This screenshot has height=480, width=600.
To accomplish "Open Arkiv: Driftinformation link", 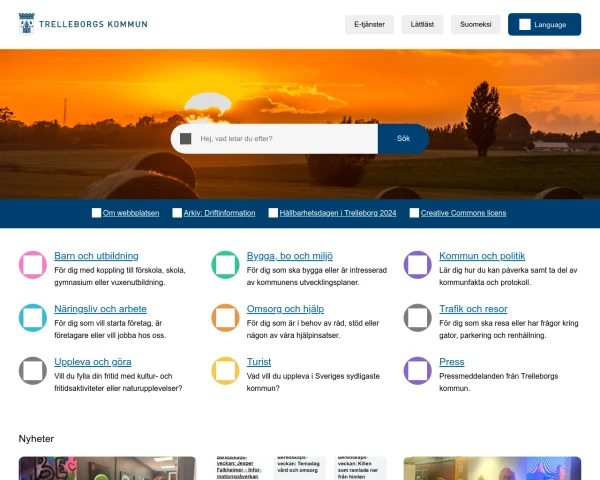I will tap(219, 213).
